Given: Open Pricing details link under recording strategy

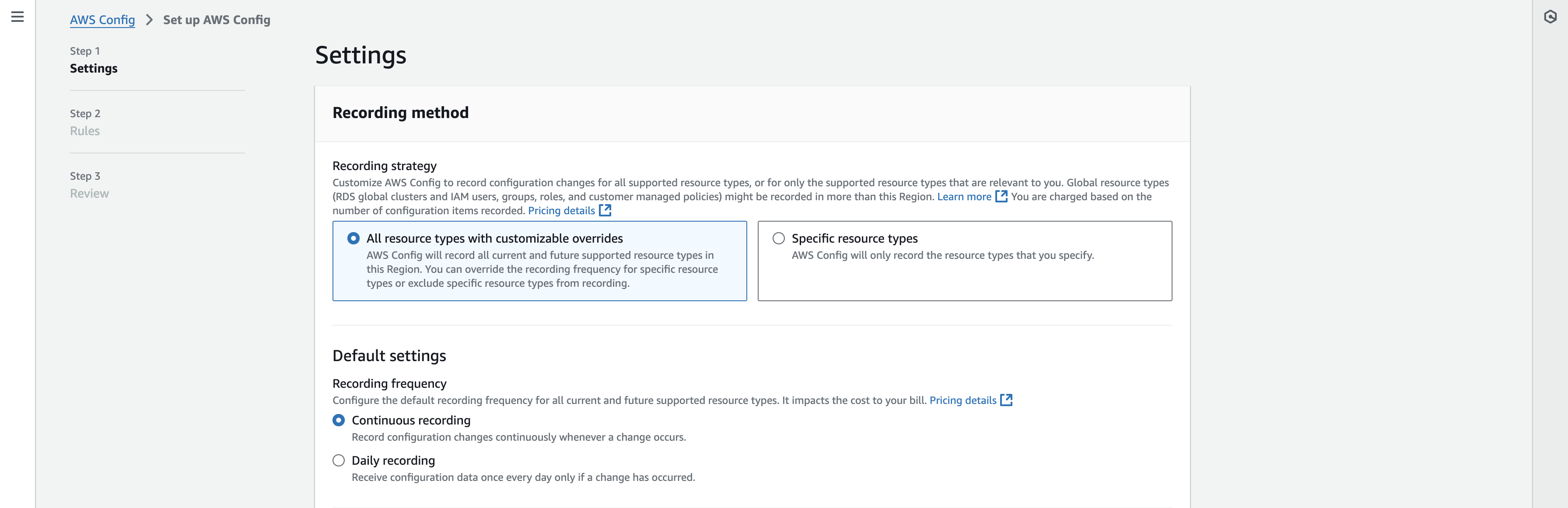Looking at the screenshot, I should pos(561,210).
